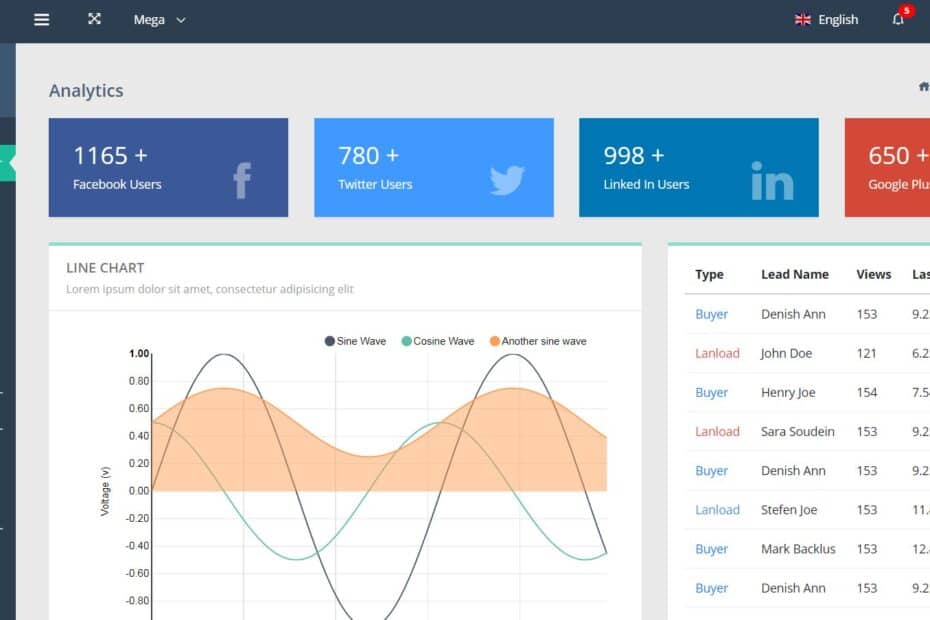
Task: Open the 1165 + Facebook Users card
Action: click(x=168, y=167)
